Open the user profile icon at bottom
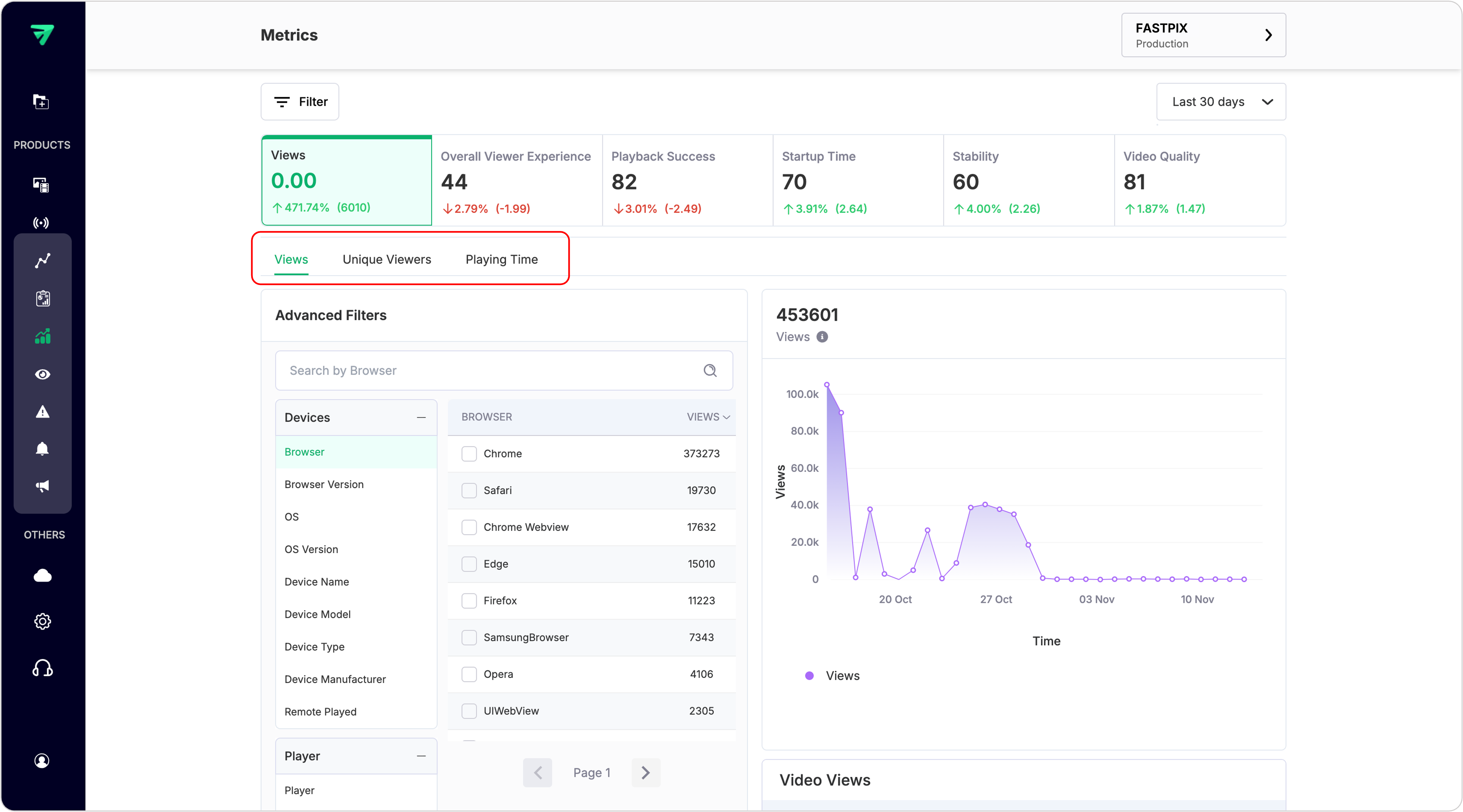This screenshot has height=812, width=1463. tap(42, 761)
